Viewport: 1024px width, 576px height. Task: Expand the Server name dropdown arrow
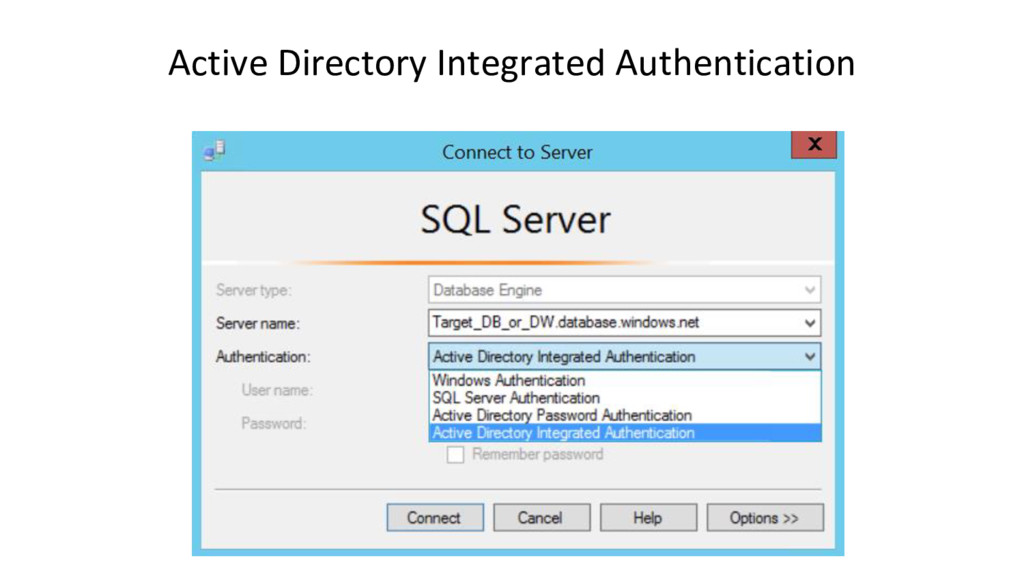tap(810, 323)
